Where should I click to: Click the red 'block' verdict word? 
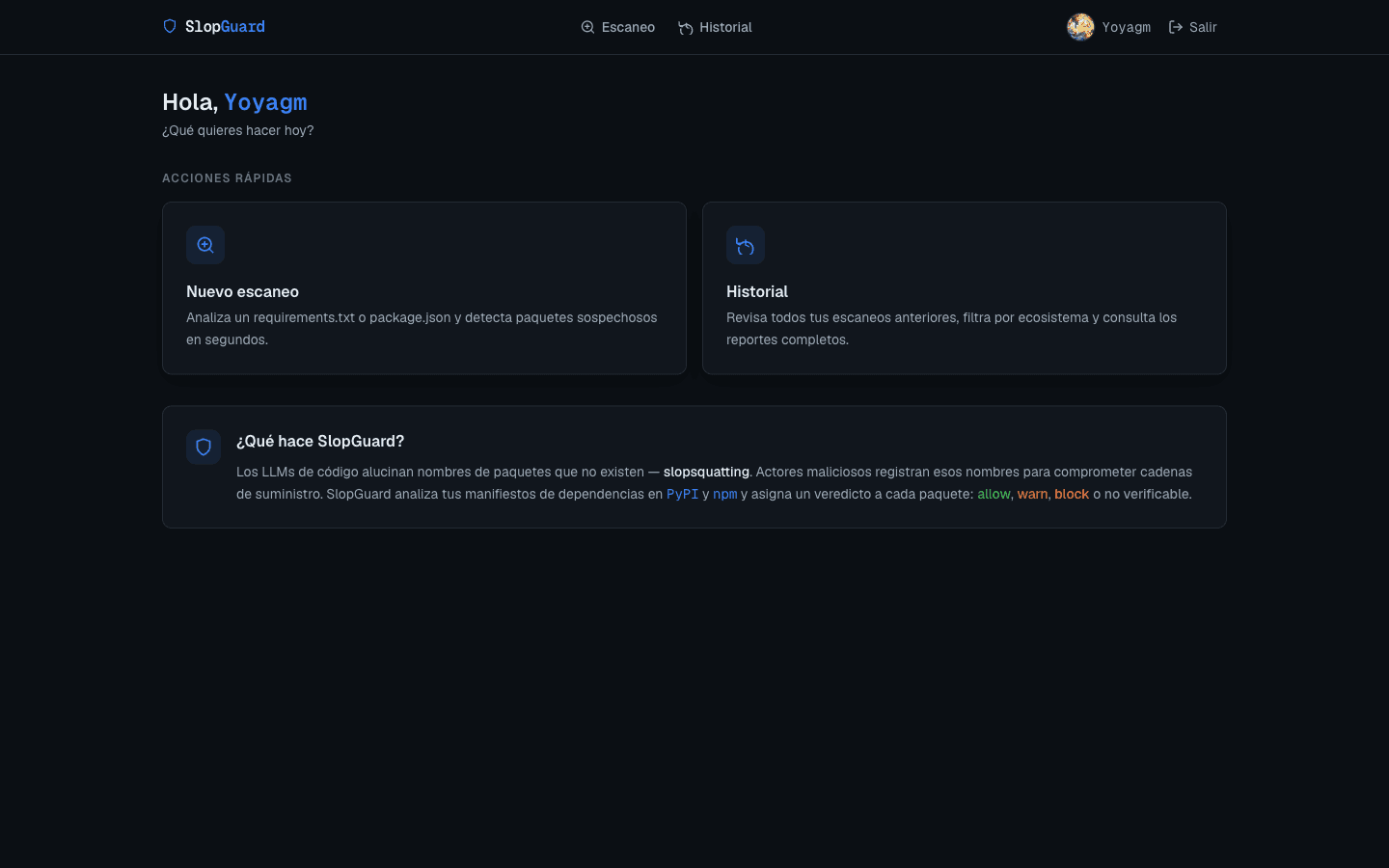[1072, 494]
